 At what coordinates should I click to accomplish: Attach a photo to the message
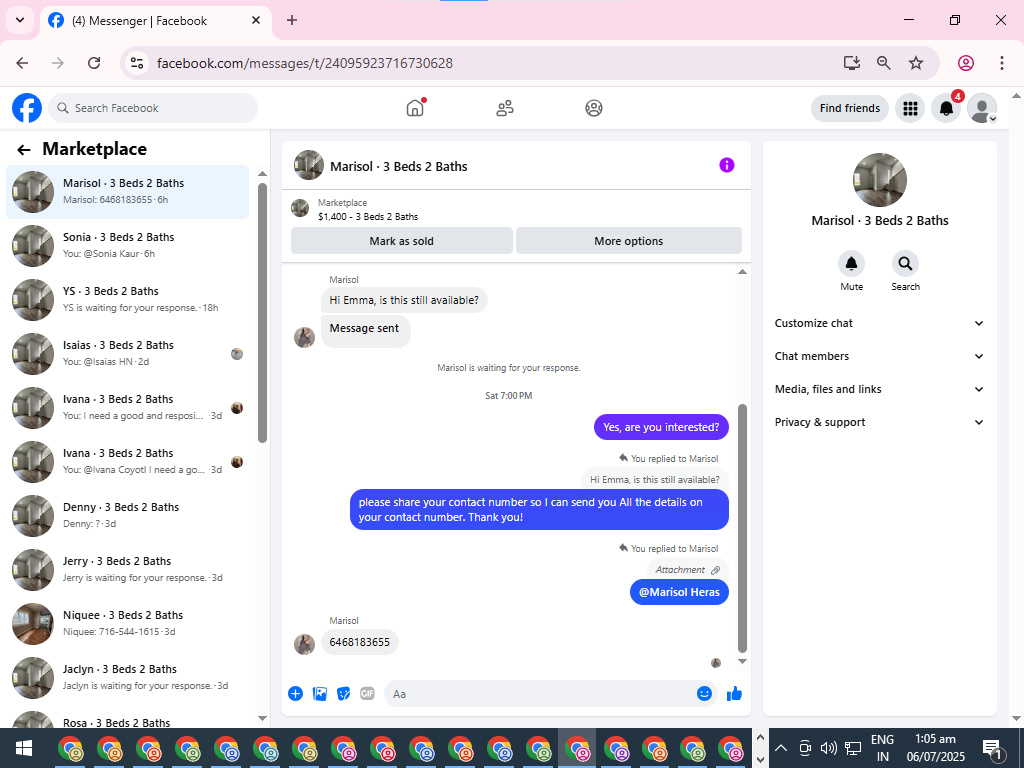click(x=319, y=694)
